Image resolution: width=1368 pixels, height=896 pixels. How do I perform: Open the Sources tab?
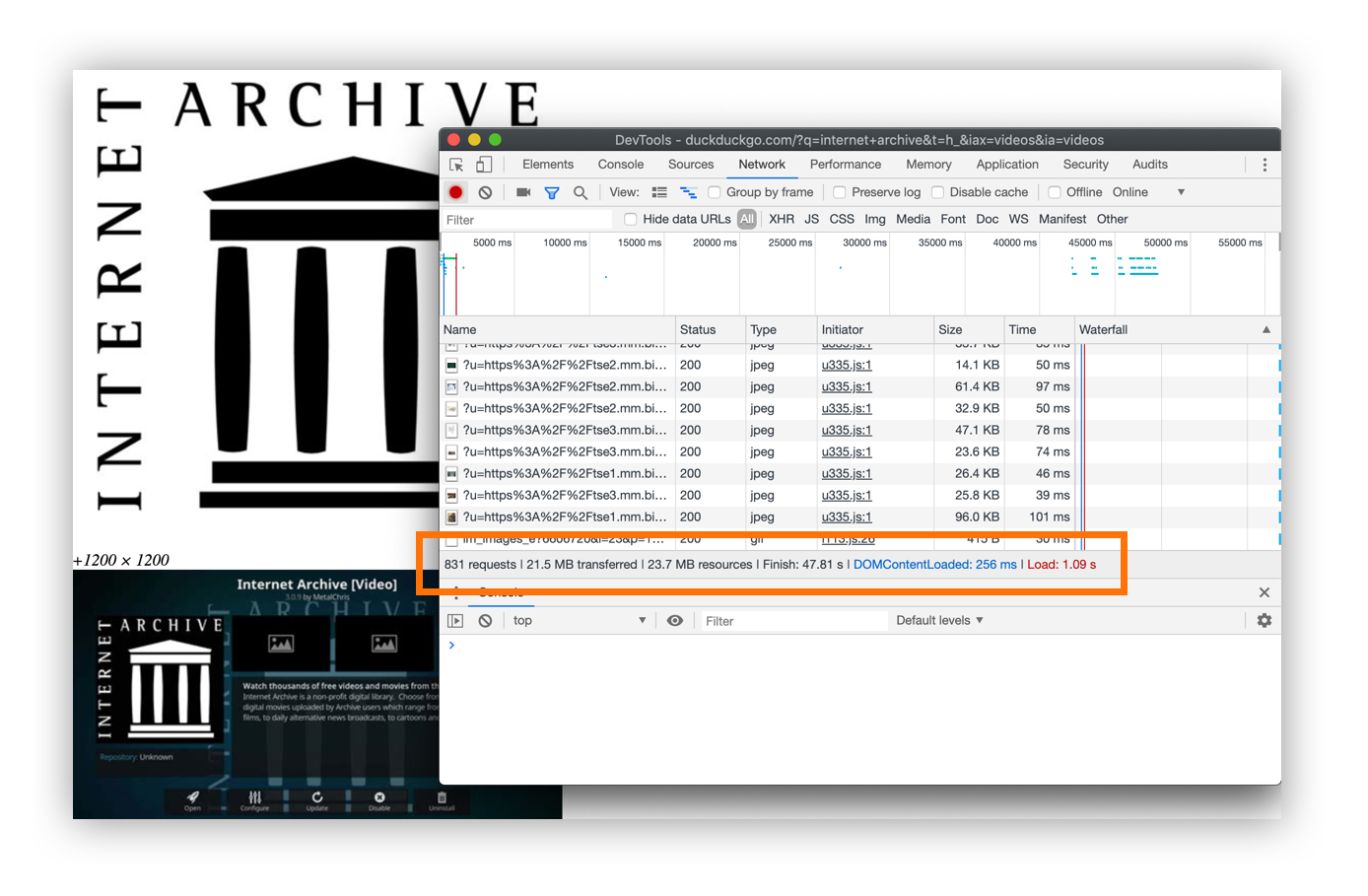click(691, 165)
